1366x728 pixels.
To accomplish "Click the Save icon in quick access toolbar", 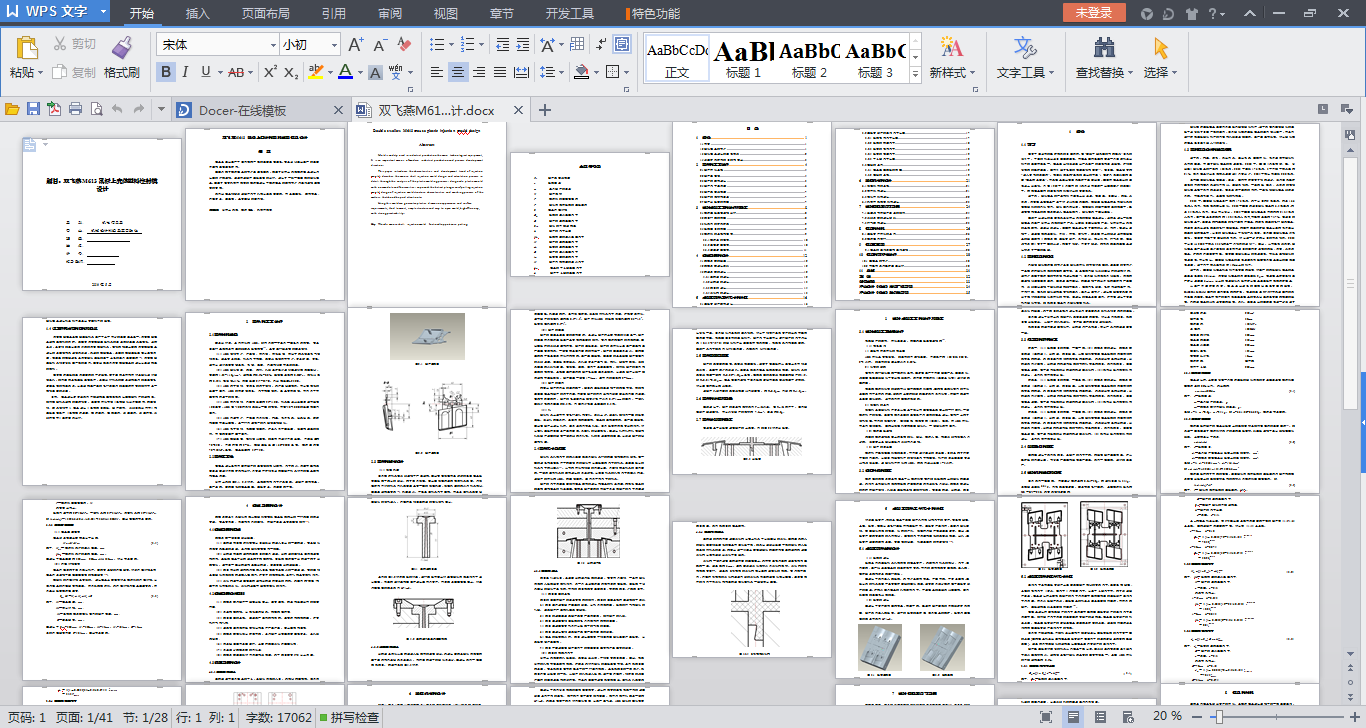I will pos(33,109).
